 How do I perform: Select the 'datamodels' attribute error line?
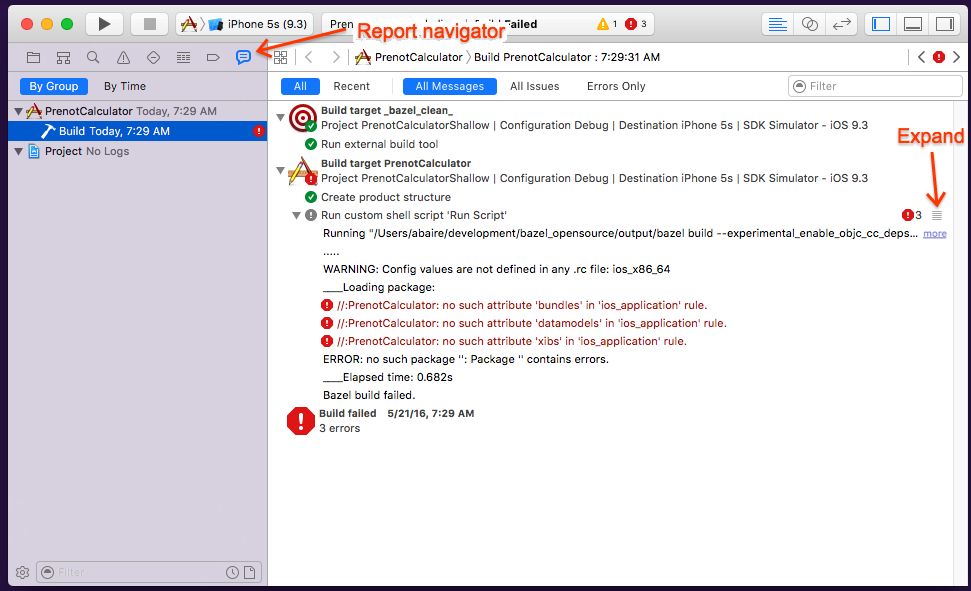(x=524, y=323)
